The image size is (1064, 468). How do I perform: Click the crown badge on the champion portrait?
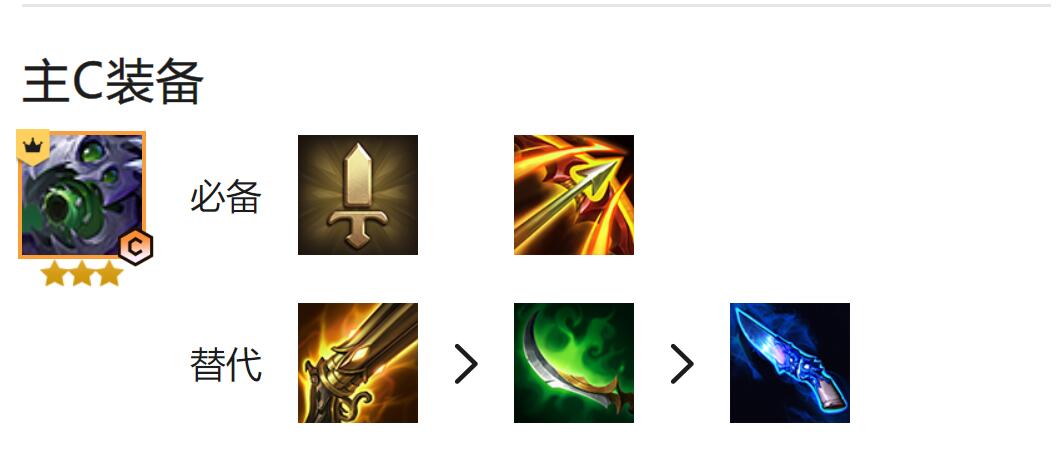point(33,147)
